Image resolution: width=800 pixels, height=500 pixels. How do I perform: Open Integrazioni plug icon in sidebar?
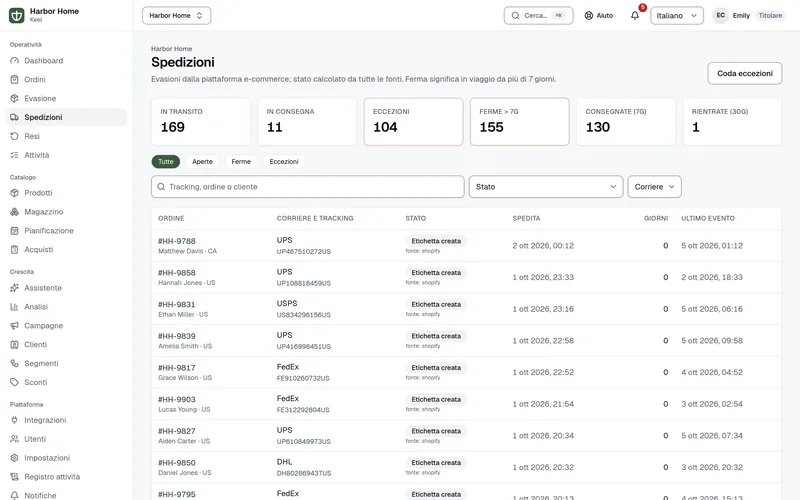pyautogui.click(x=14, y=420)
